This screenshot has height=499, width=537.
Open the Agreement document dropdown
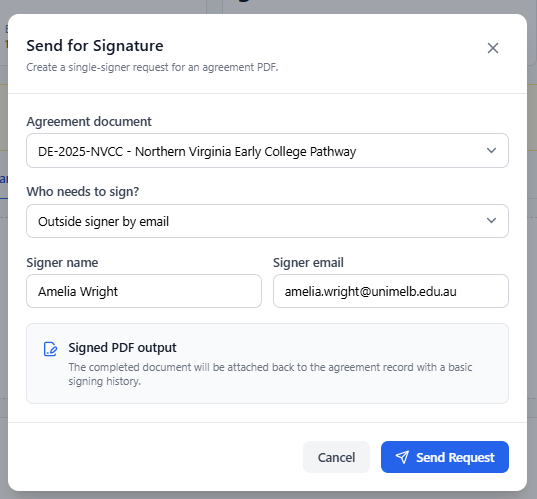(267, 151)
